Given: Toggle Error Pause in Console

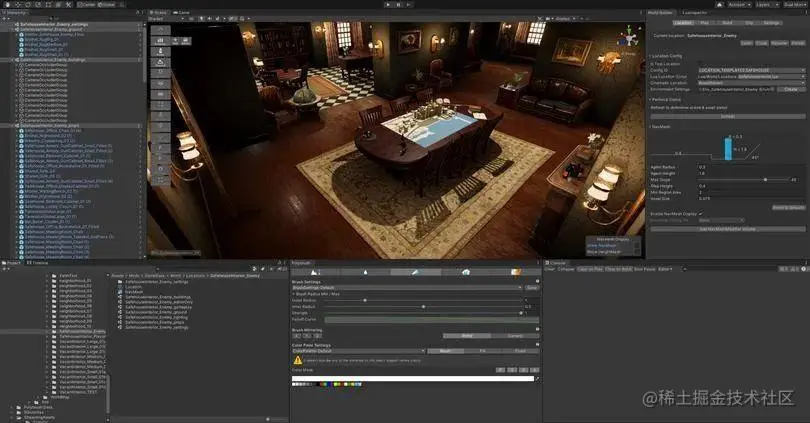Looking at the screenshot, I should (x=645, y=269).
